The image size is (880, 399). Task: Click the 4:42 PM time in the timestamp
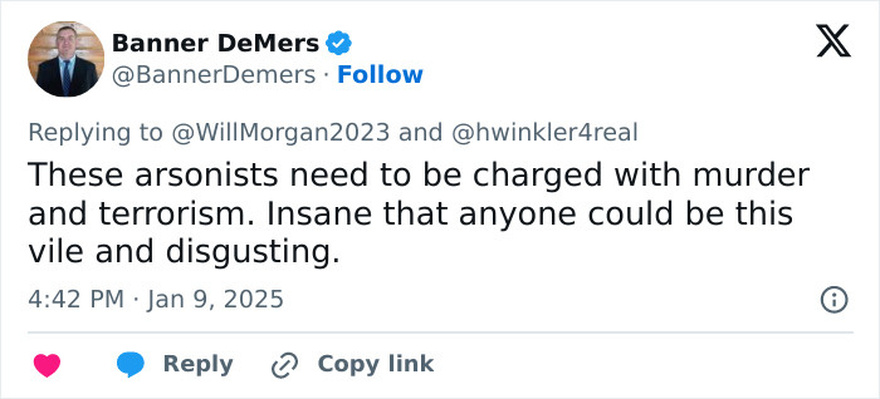pos(76,300)
